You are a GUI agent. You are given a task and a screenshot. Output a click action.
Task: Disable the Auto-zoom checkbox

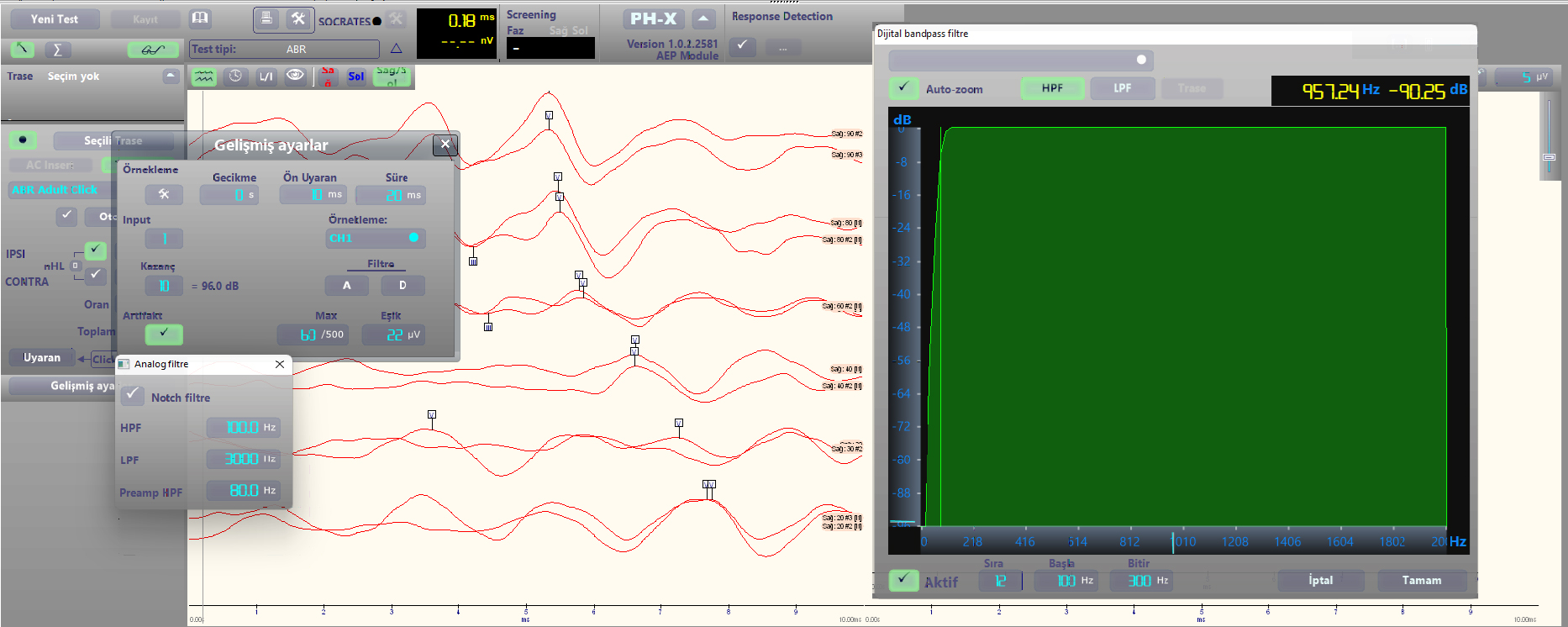pos(903,88)
